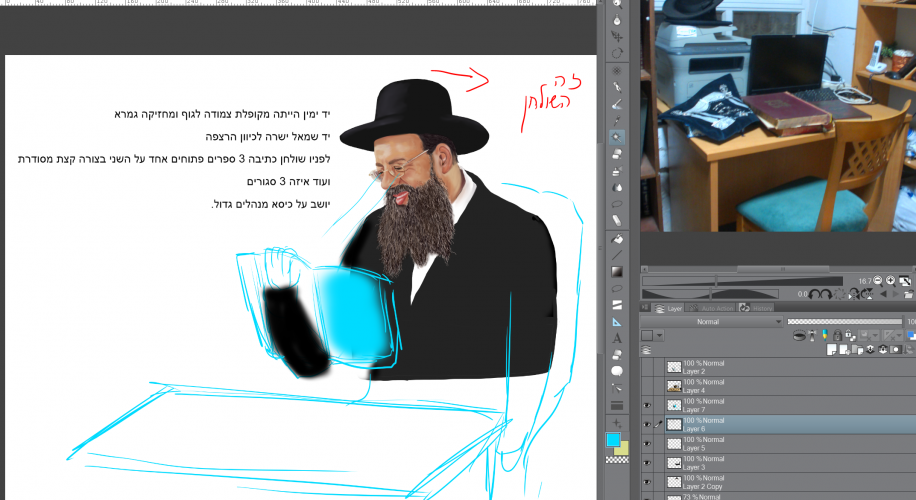Click the navigator rotate left icon
Viewport: 916px width, 500px height.
(816, 294)
